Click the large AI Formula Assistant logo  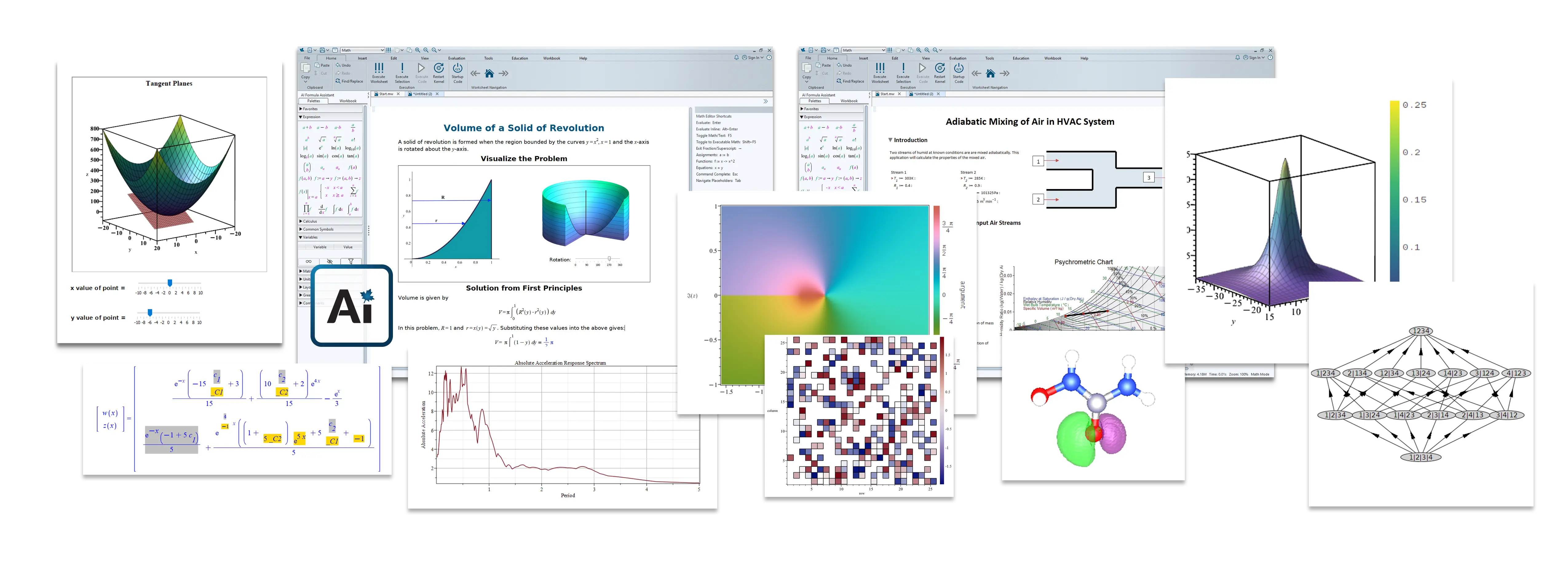click(x=351, y=306)
